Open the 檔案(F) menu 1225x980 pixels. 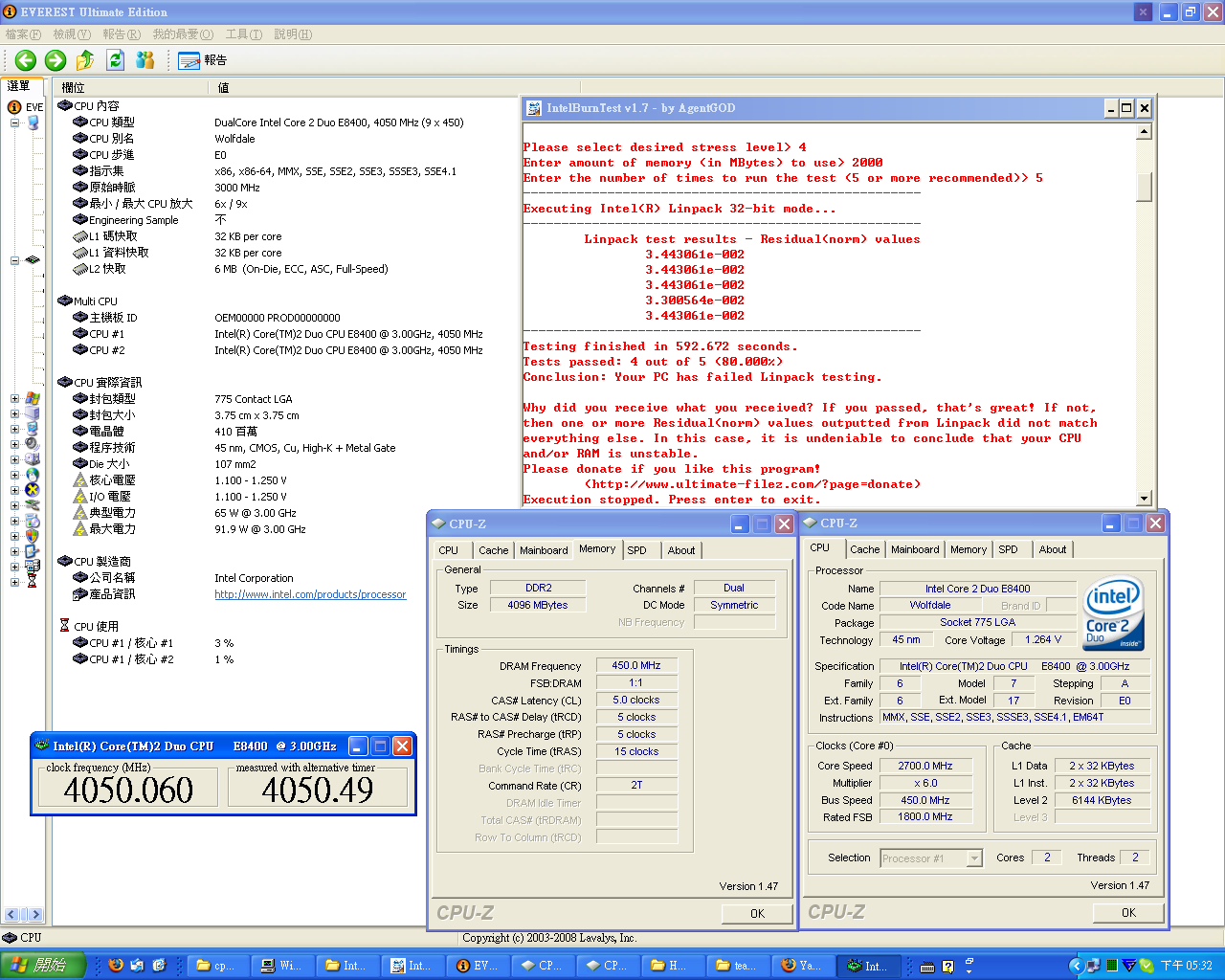click(x=23, y=34)
